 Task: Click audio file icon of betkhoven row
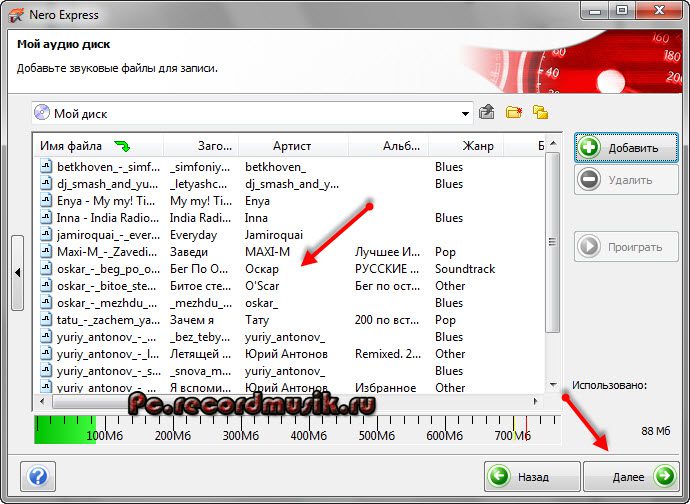coord(46,166)
